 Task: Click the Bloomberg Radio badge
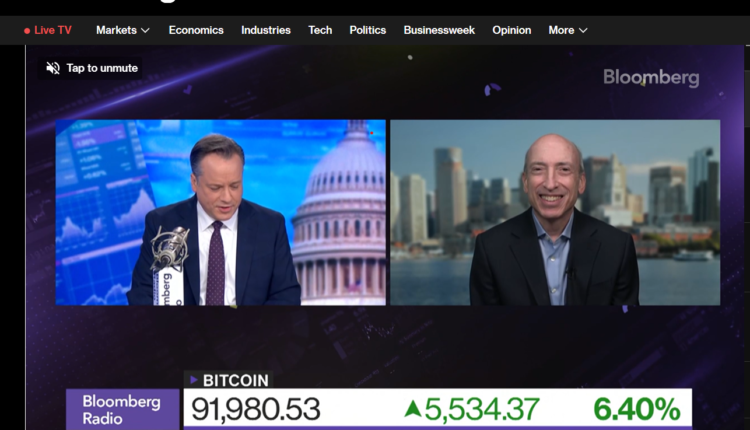[x=122, y=409]
